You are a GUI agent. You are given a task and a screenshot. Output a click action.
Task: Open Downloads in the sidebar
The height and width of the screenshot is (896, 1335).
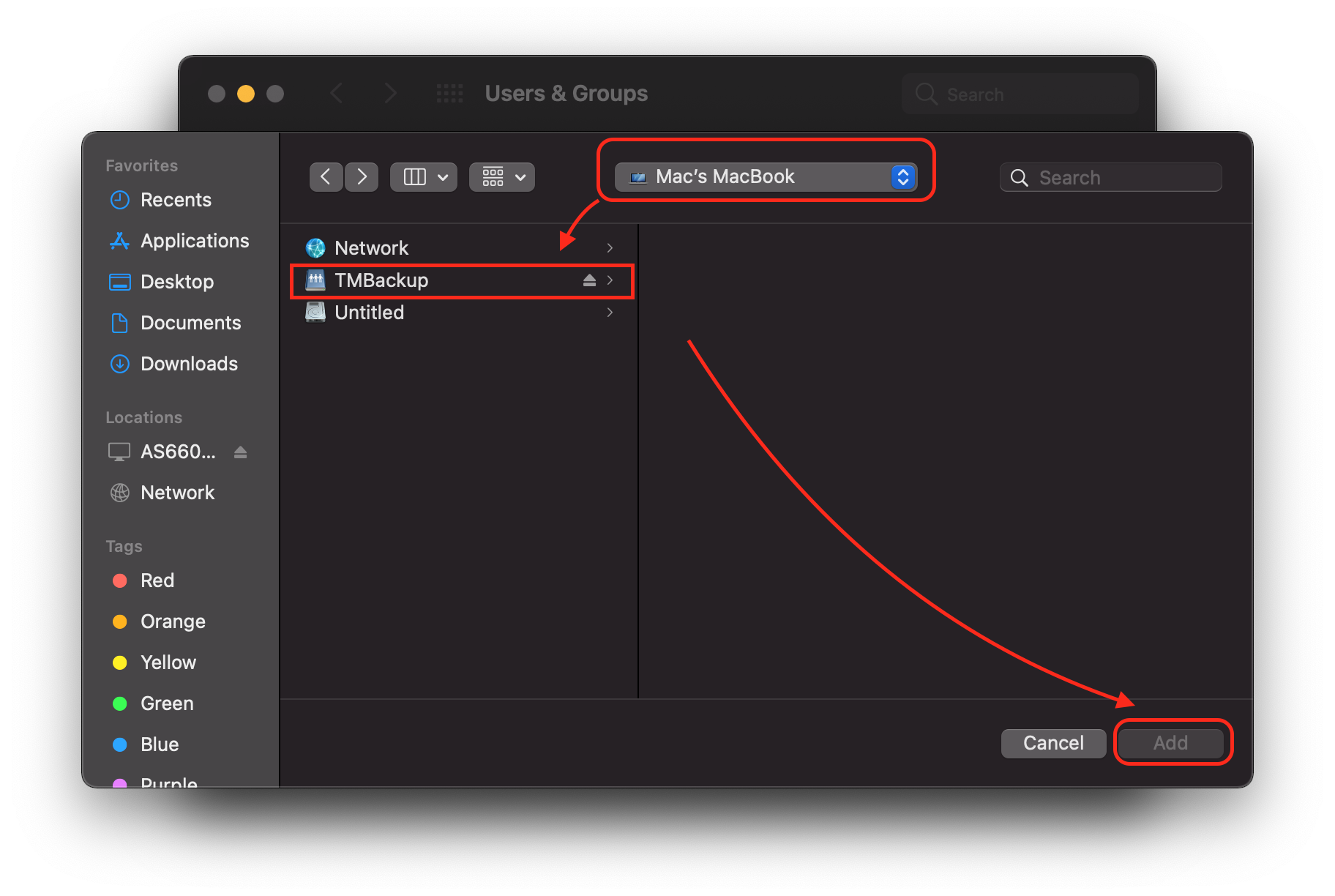pos(188,364)
